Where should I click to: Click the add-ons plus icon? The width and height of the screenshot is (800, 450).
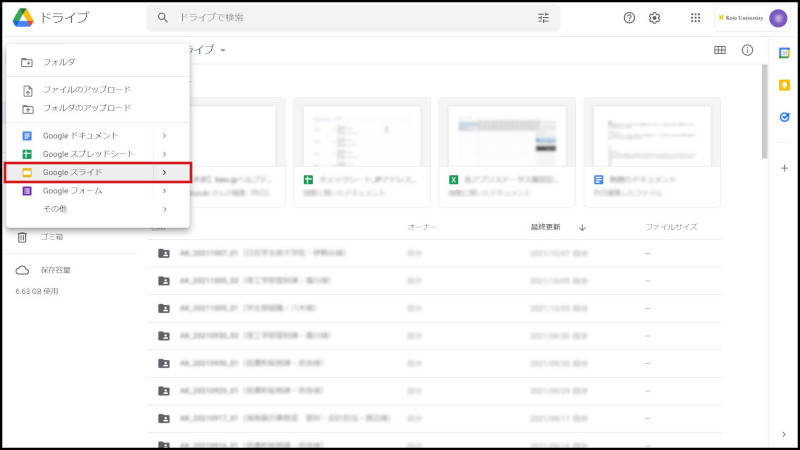click(784, 168)
